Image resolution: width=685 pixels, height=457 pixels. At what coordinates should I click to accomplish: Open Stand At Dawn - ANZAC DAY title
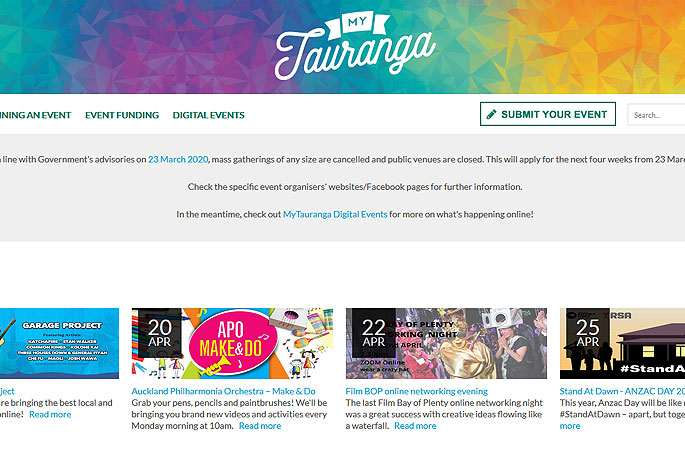tap(622, 391)
